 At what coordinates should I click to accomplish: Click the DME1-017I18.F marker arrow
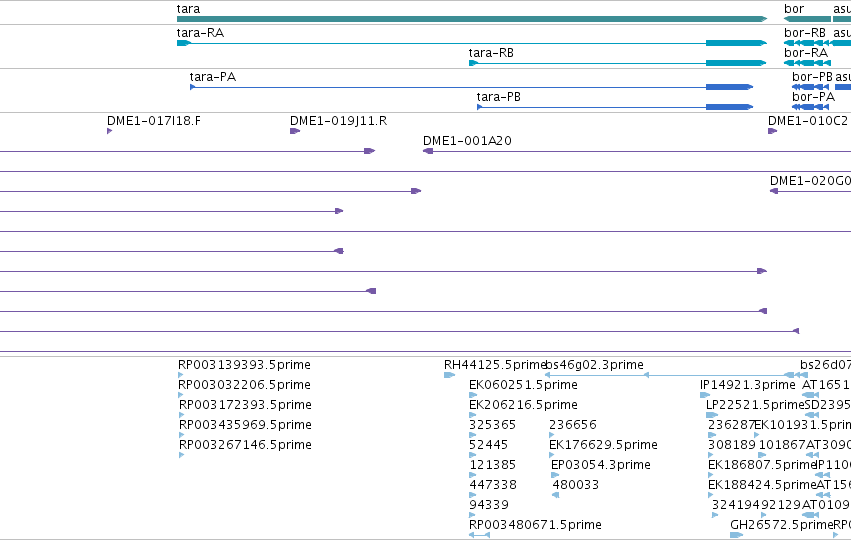(110, 131)
